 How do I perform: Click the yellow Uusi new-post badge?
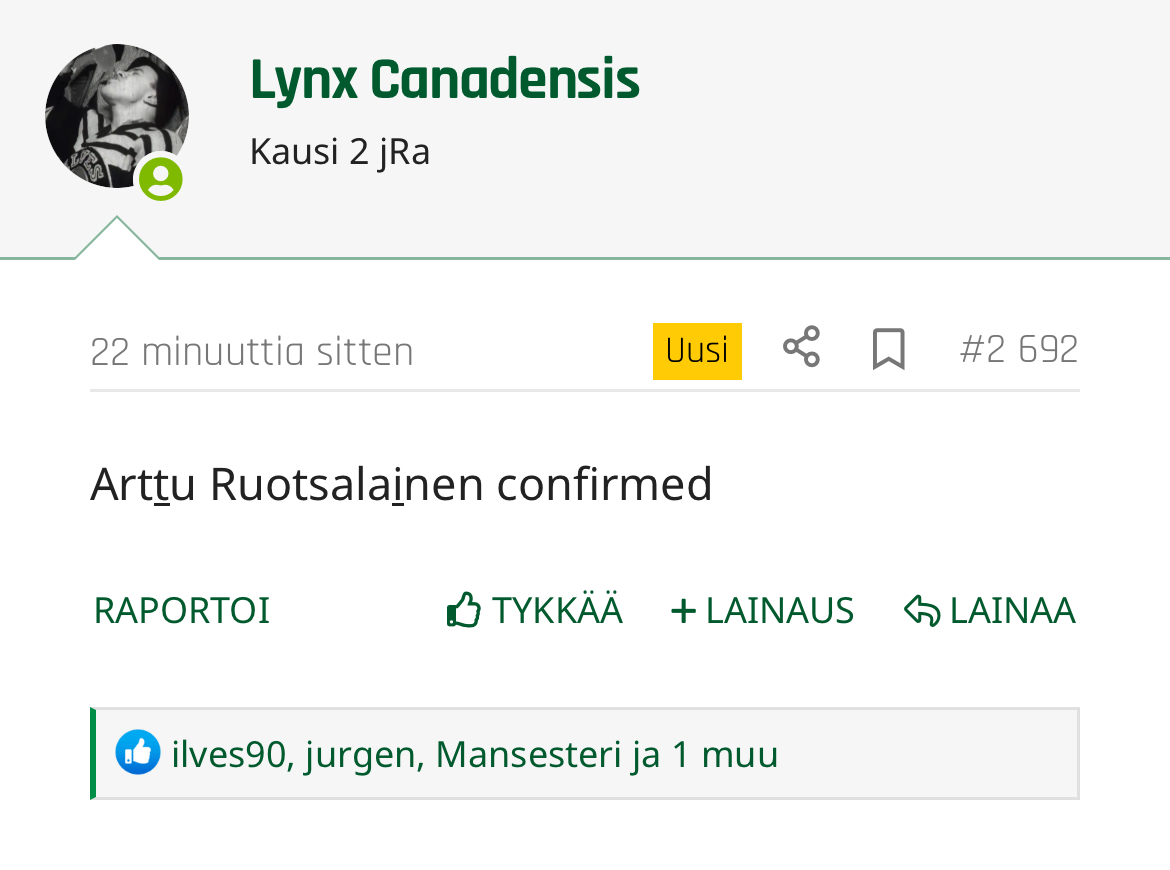point(697,351)
